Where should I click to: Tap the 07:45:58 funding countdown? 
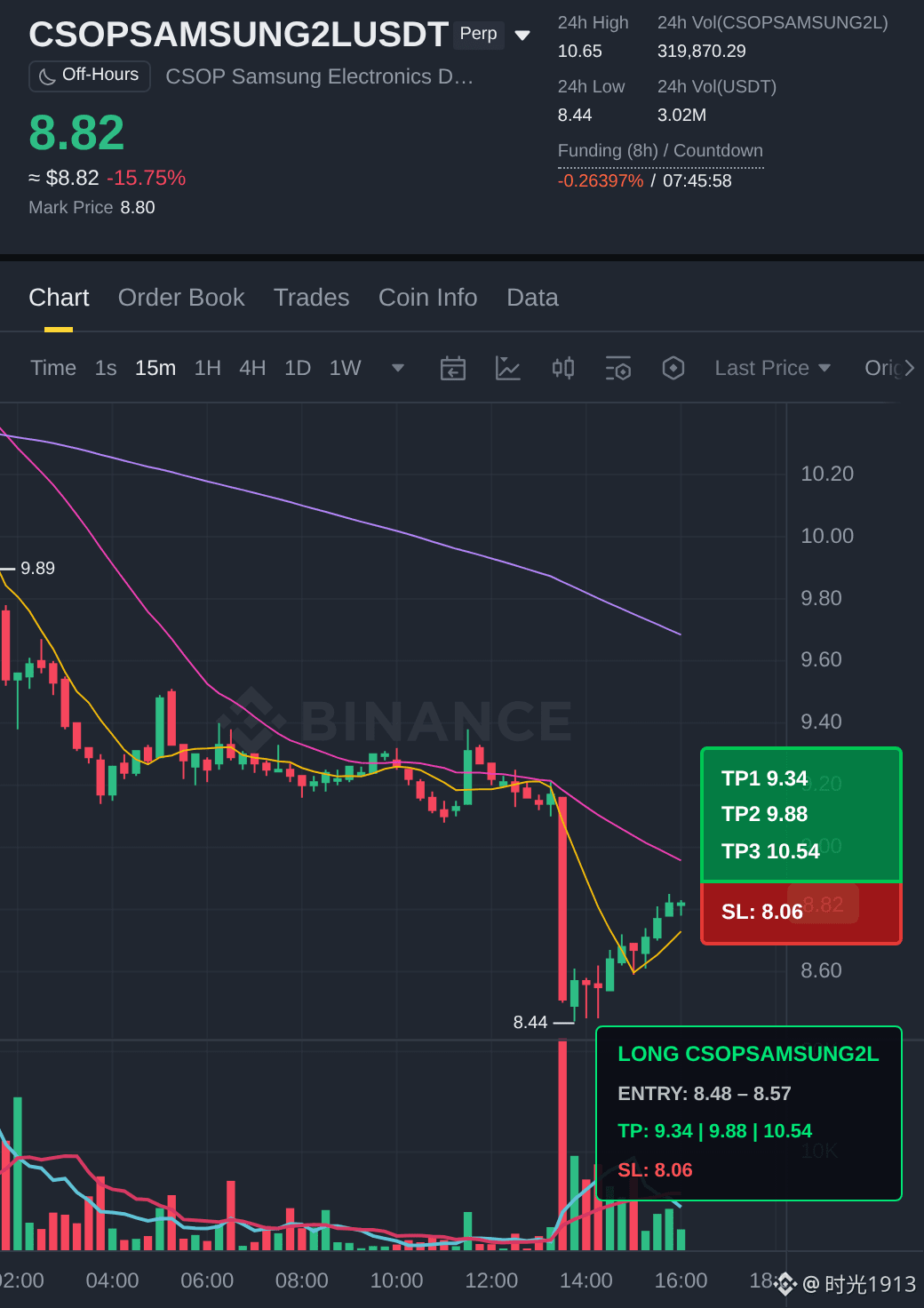[x=697, y=180]
